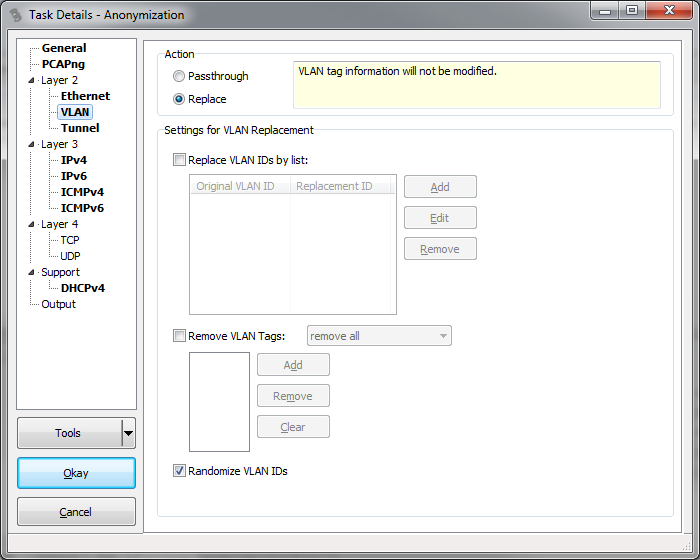Click Add beside the VLAN ID list
Screen dimensions: 700x560
pyautogui.click(x=440, y=187)
